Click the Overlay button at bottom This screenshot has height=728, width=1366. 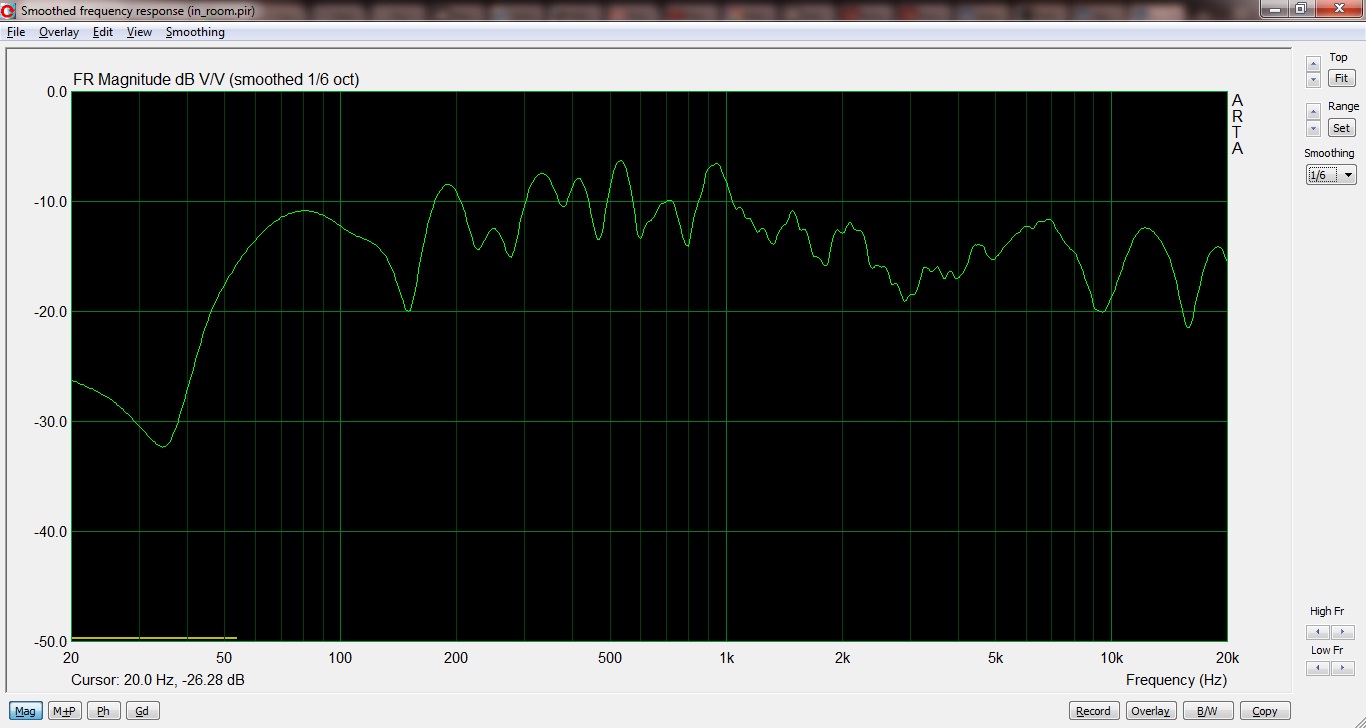pyautogui.click(x=1150, y=711)
